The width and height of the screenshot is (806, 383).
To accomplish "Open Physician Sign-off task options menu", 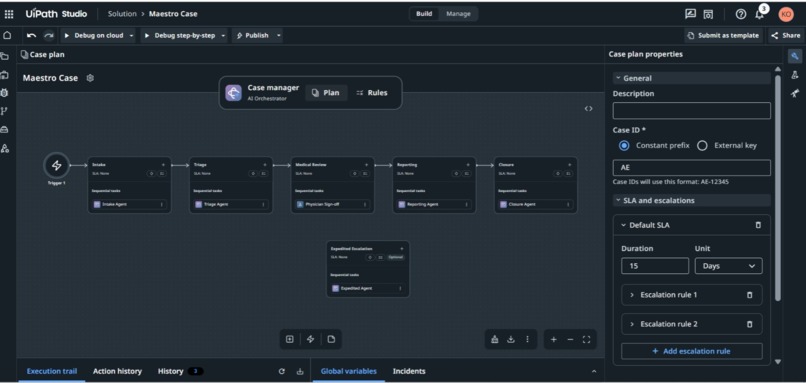I will [x=365, y=204].
